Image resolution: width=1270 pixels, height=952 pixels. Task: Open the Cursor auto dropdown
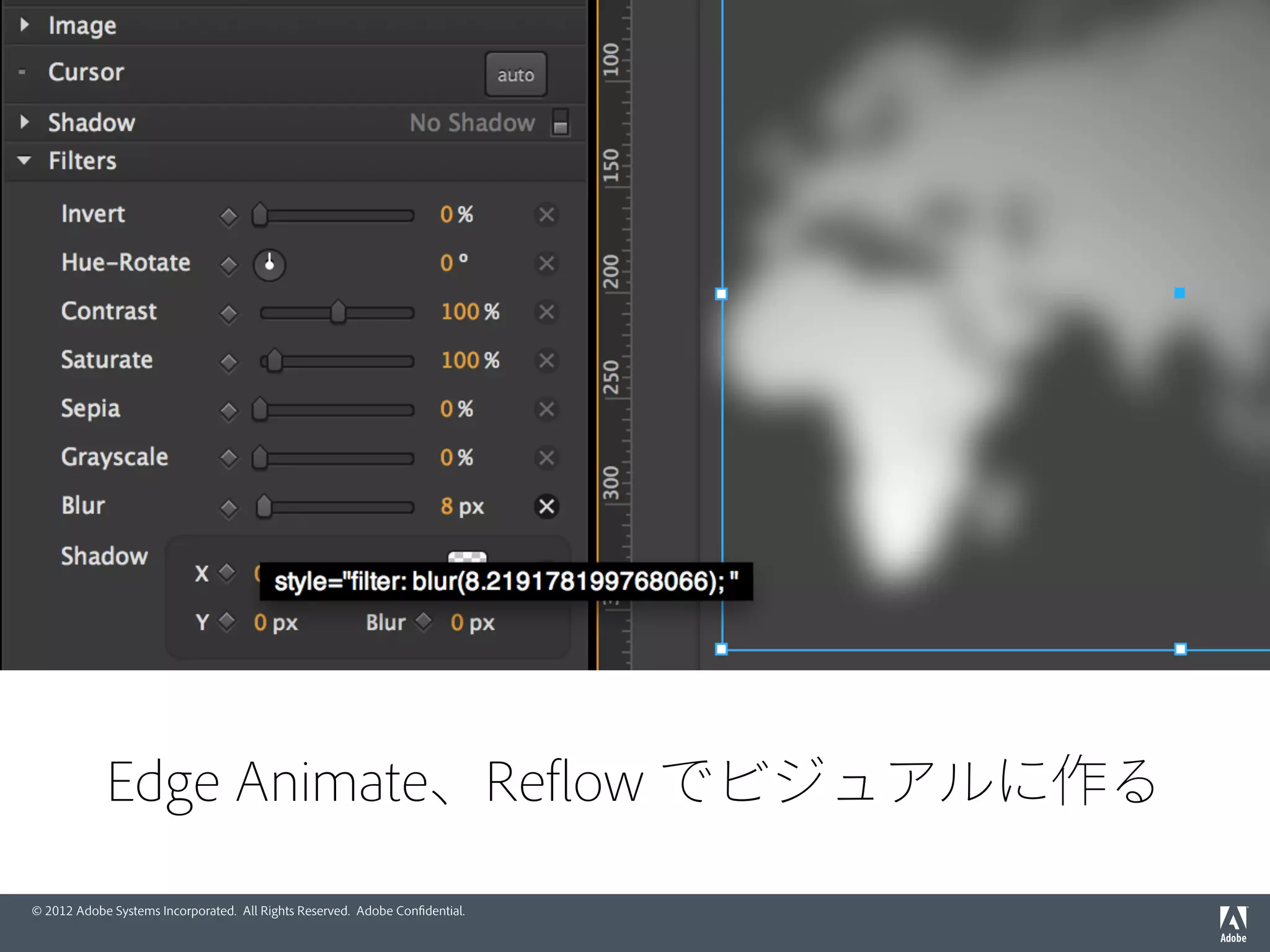tap(515, 74)
